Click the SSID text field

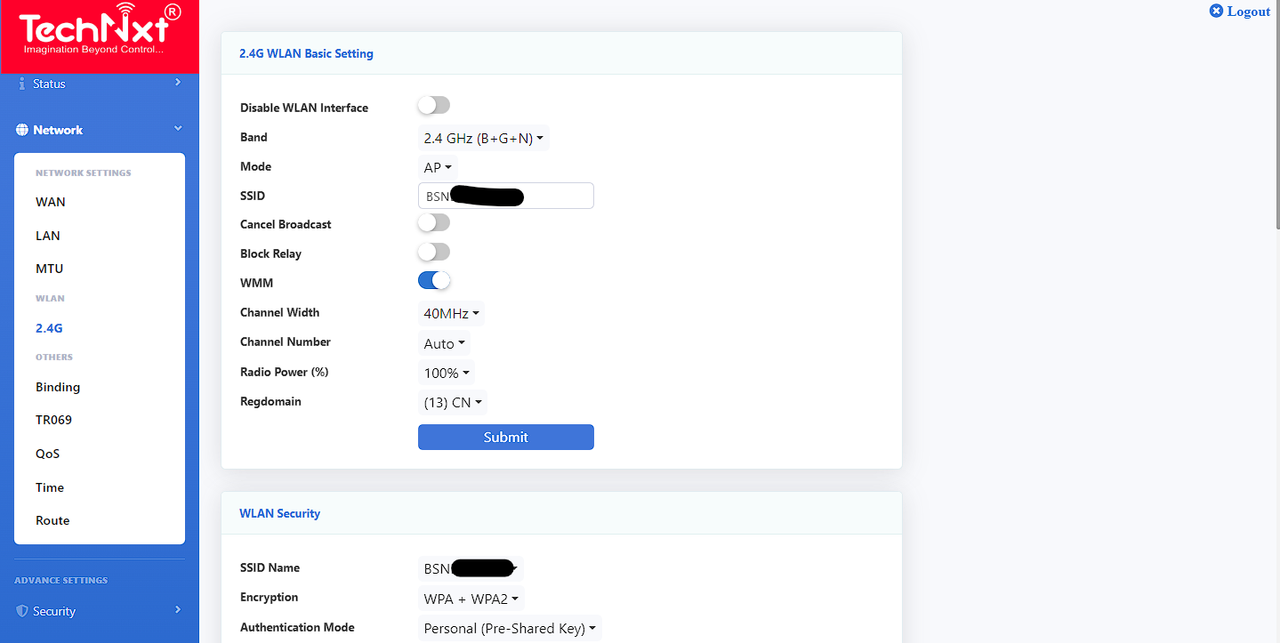coord(506,196)
